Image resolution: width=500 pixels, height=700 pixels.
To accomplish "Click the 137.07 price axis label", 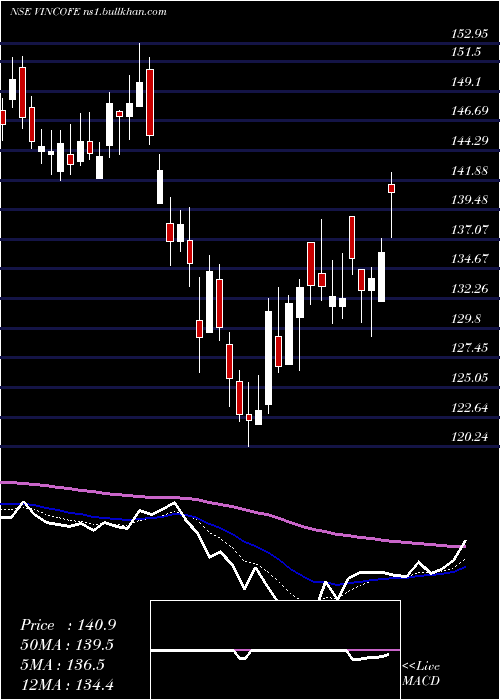I will click(x=471, y=230).
